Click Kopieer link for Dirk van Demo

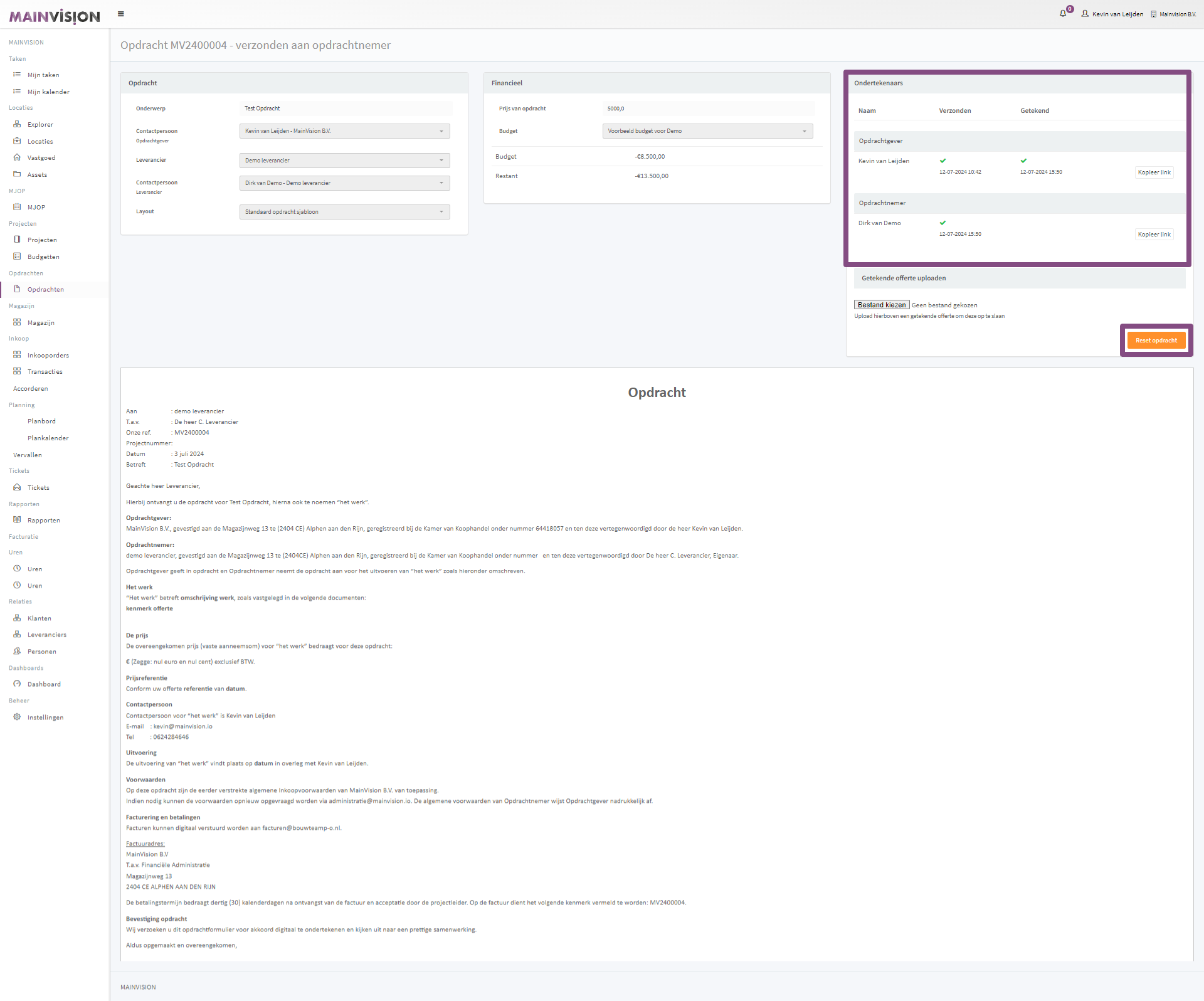1154,235
